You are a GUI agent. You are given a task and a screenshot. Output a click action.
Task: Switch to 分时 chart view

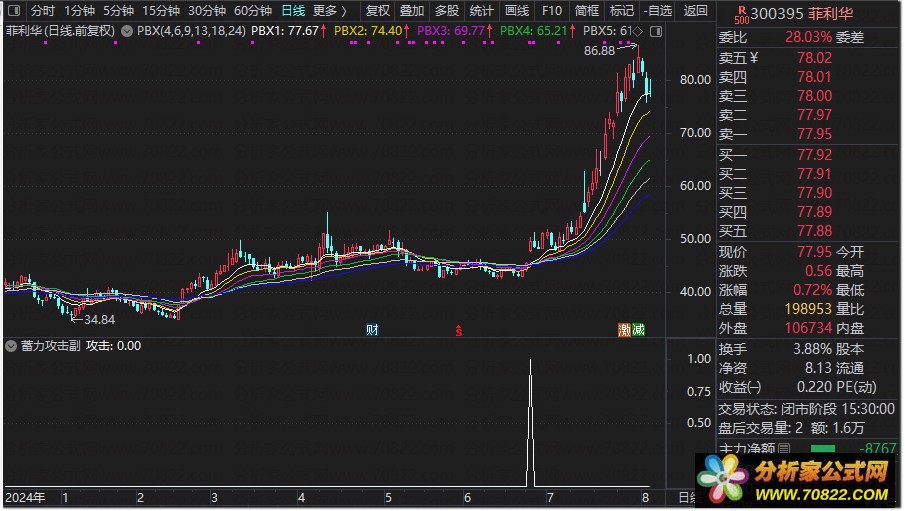point(42,10)
